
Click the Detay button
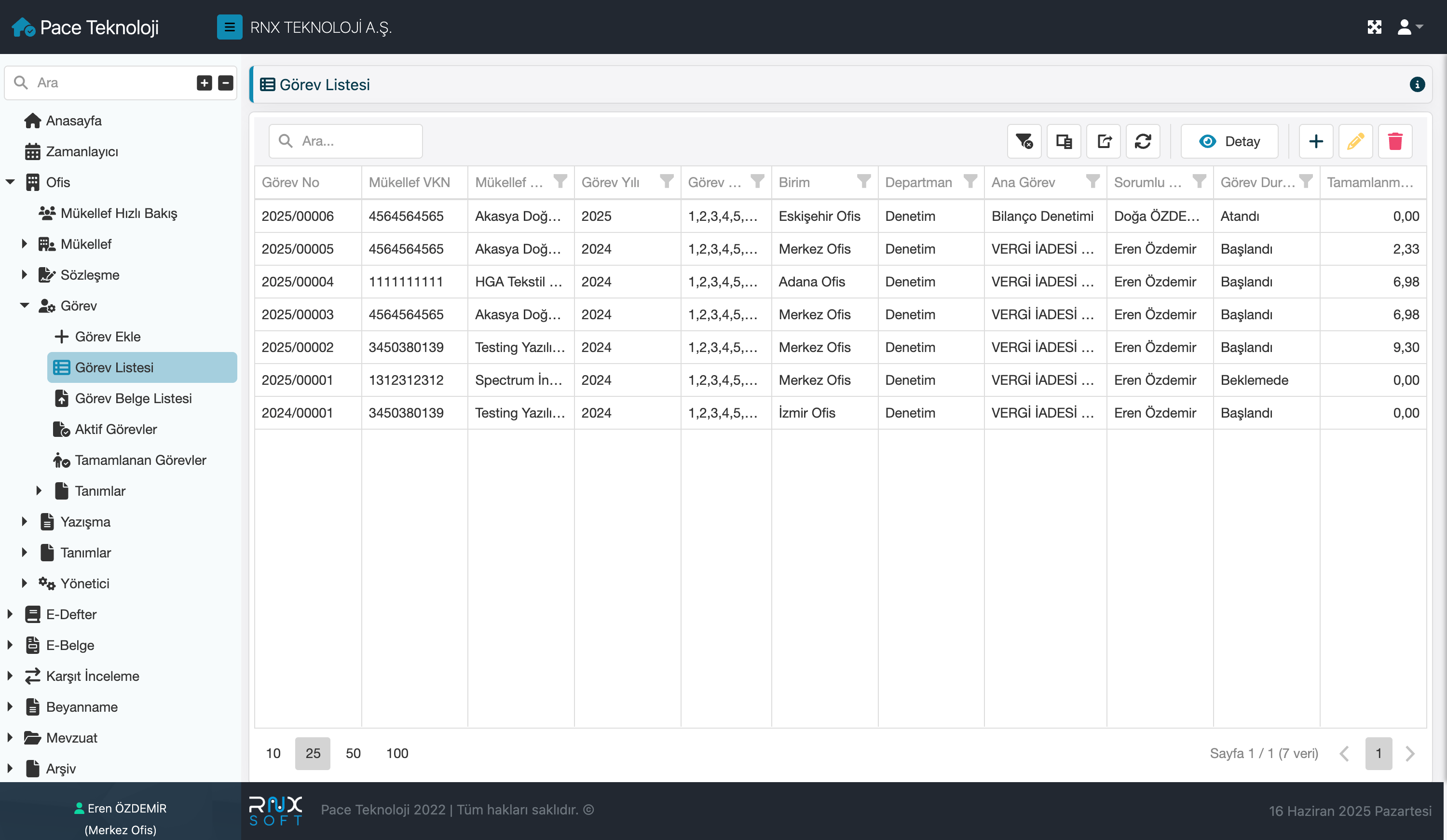click(1229, 141)
